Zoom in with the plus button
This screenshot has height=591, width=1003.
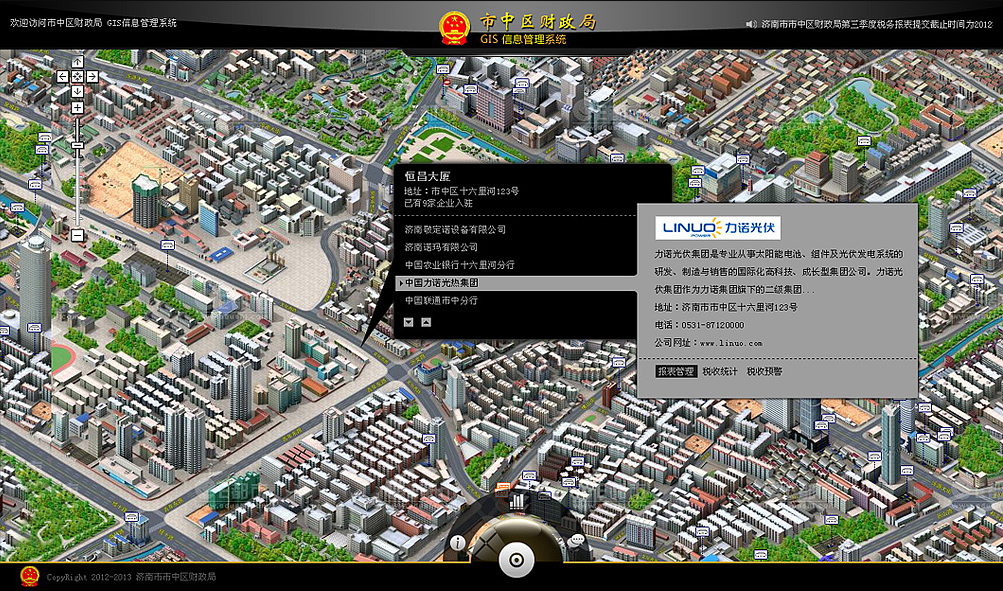[x=77, y=108]
